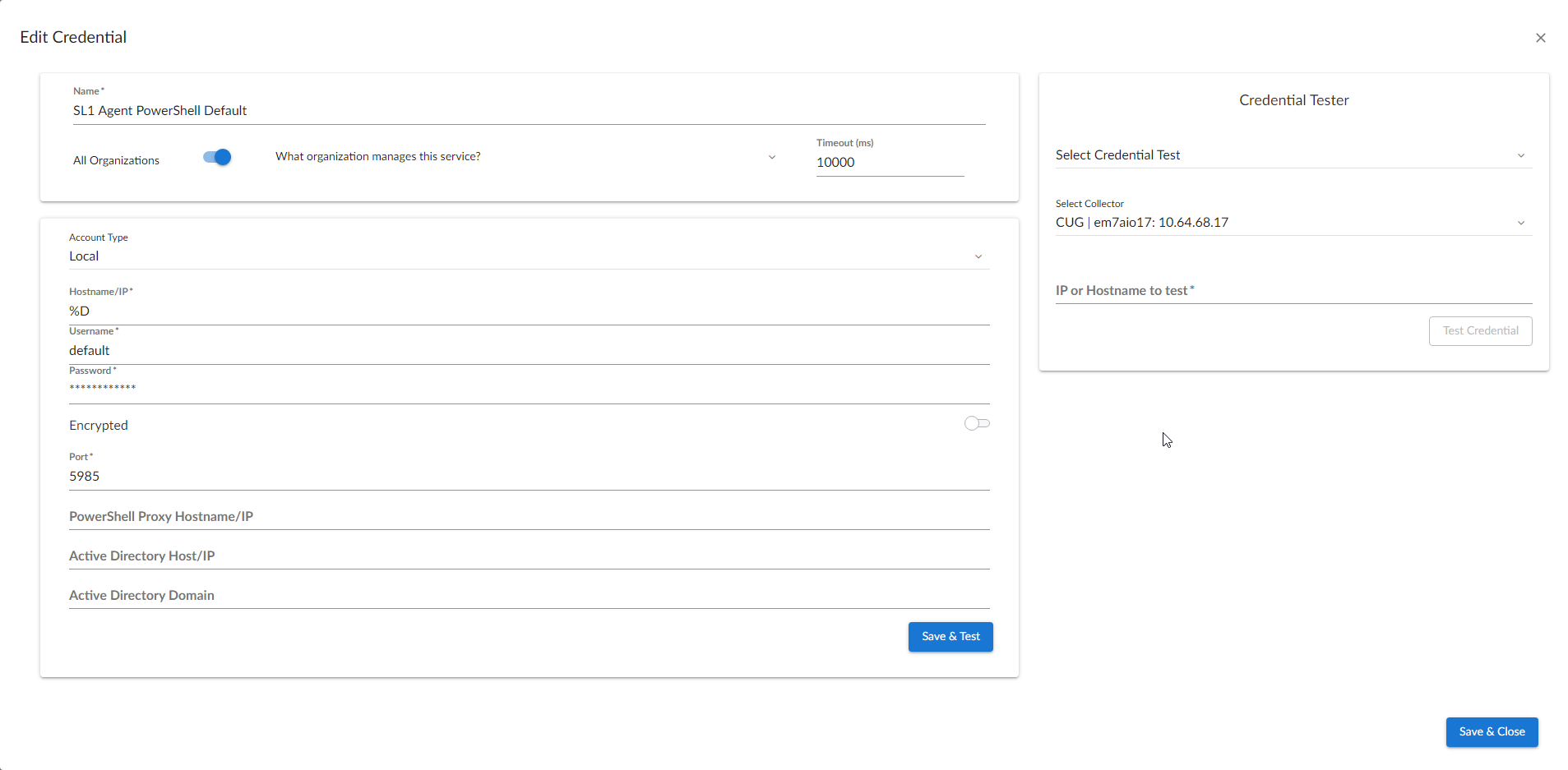Edit the credential Name field

click(x=529, y=111)
